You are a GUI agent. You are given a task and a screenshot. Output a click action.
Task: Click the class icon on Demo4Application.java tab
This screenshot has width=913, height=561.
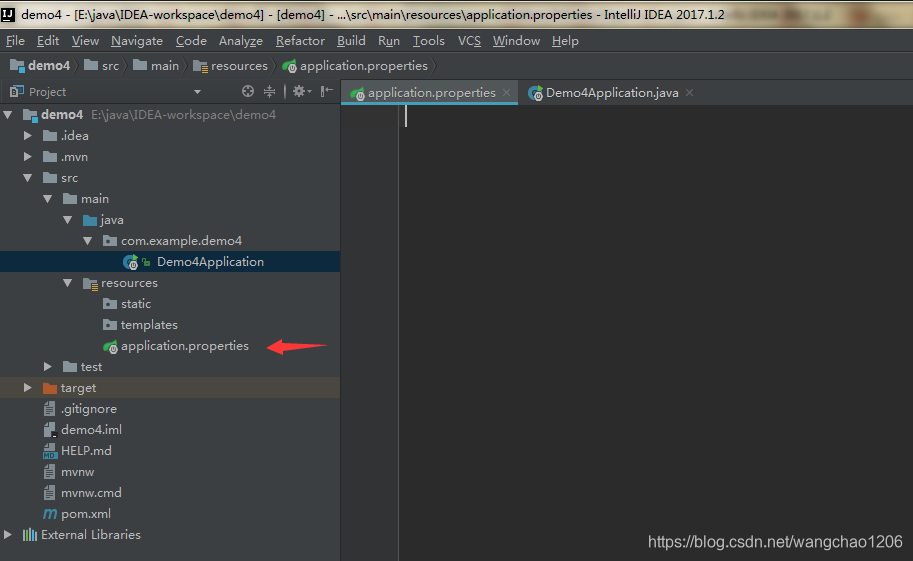[x=535, y=93]
